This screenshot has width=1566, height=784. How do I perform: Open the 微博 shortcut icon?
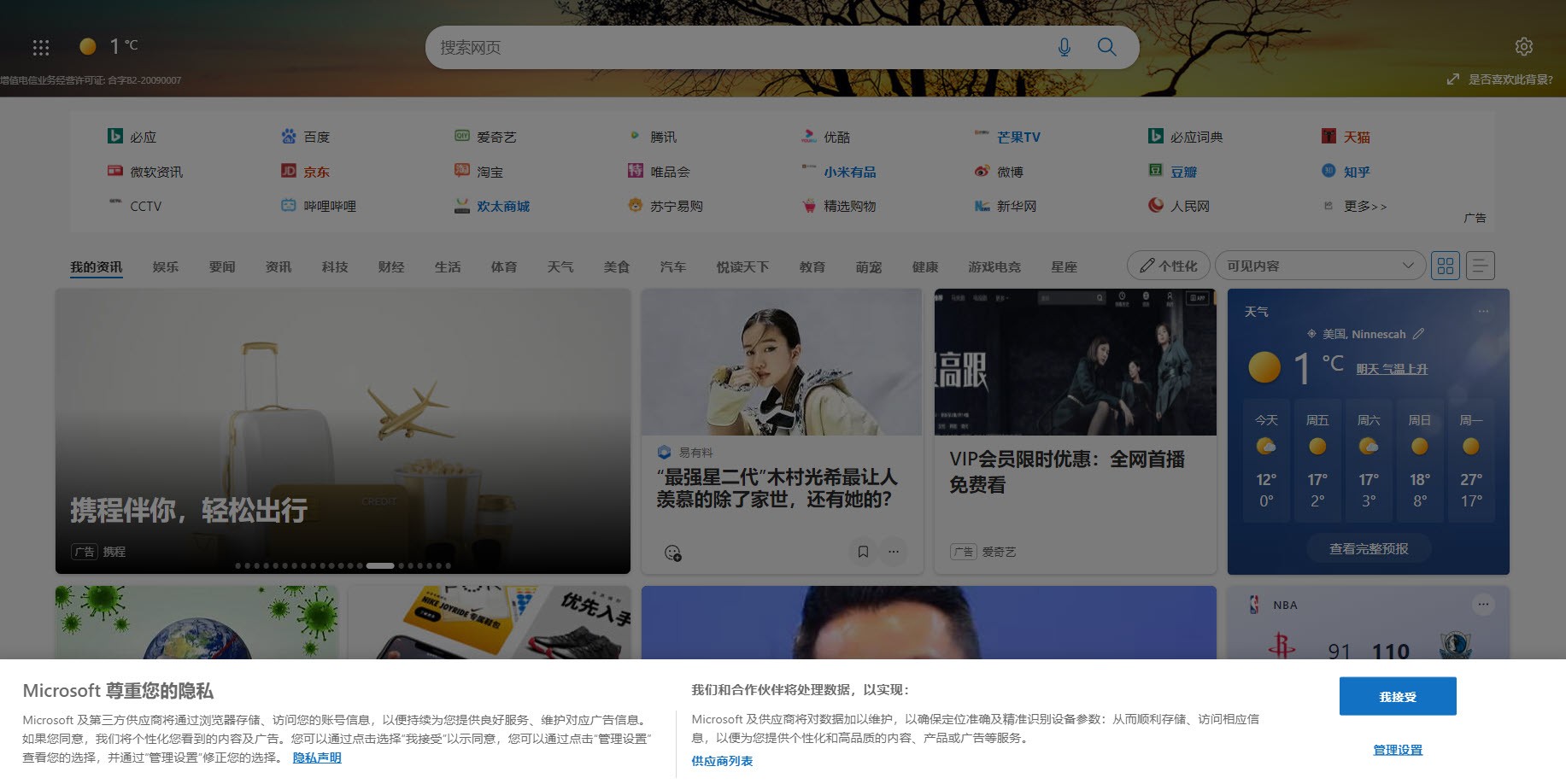982,171
